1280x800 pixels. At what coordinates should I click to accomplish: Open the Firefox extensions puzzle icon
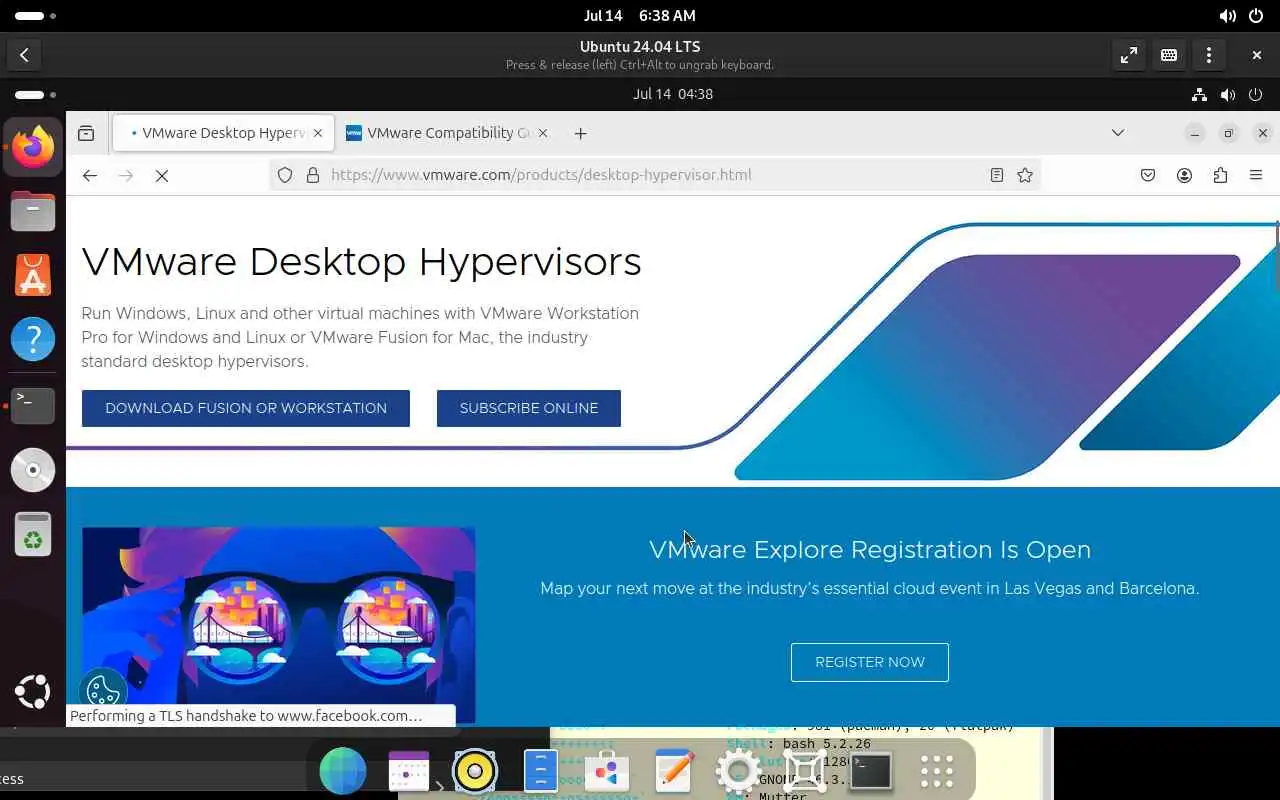pyautogui.click(x=1220, y=175)
